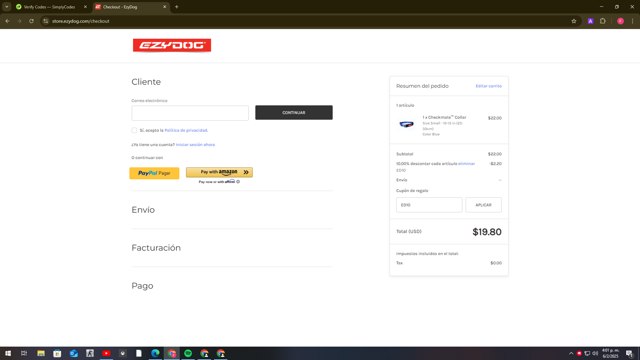Click Editar carrito link
This screenshot has height=360, width=640.
pos(489,86)
